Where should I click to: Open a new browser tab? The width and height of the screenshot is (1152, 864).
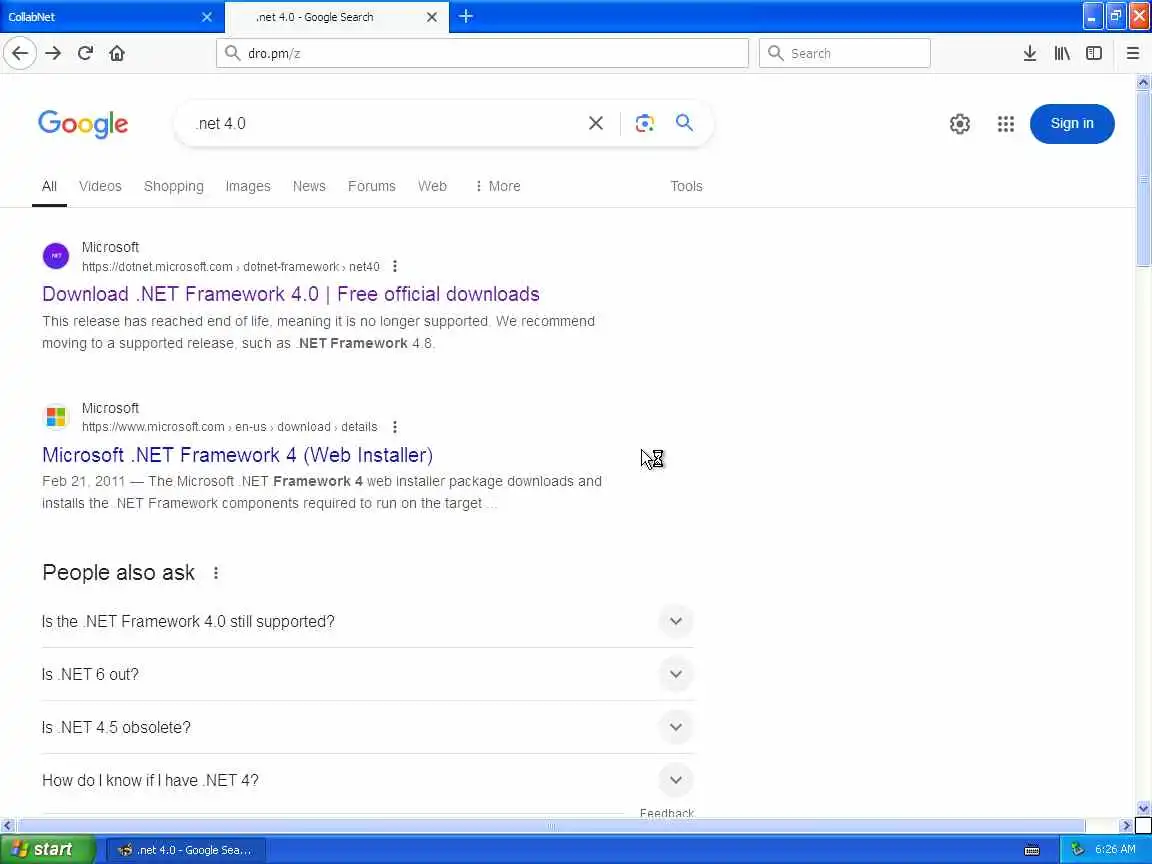coord(466,16)
